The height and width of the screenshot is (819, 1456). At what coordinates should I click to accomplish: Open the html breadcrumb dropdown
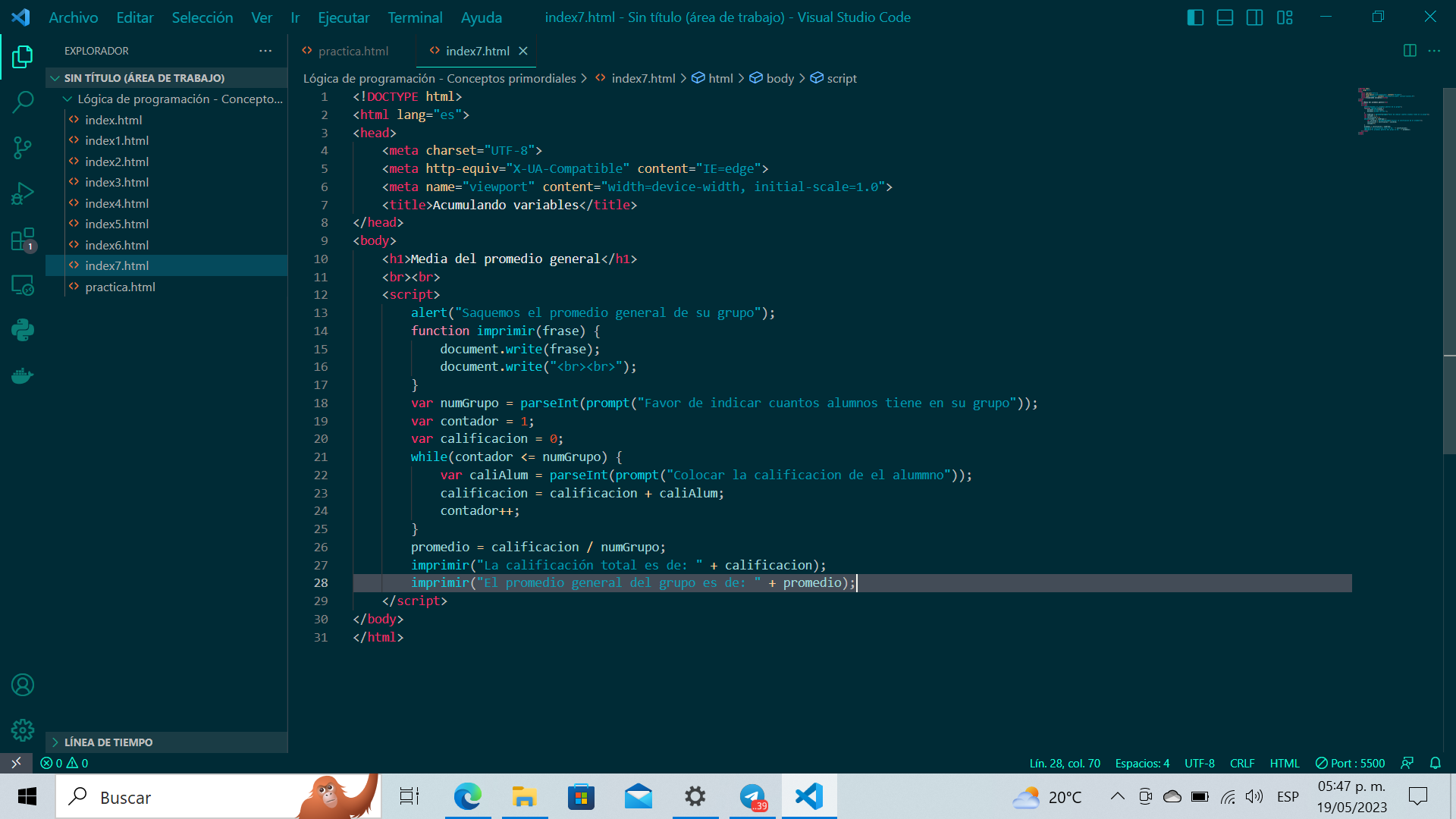[x=713, y=78]
